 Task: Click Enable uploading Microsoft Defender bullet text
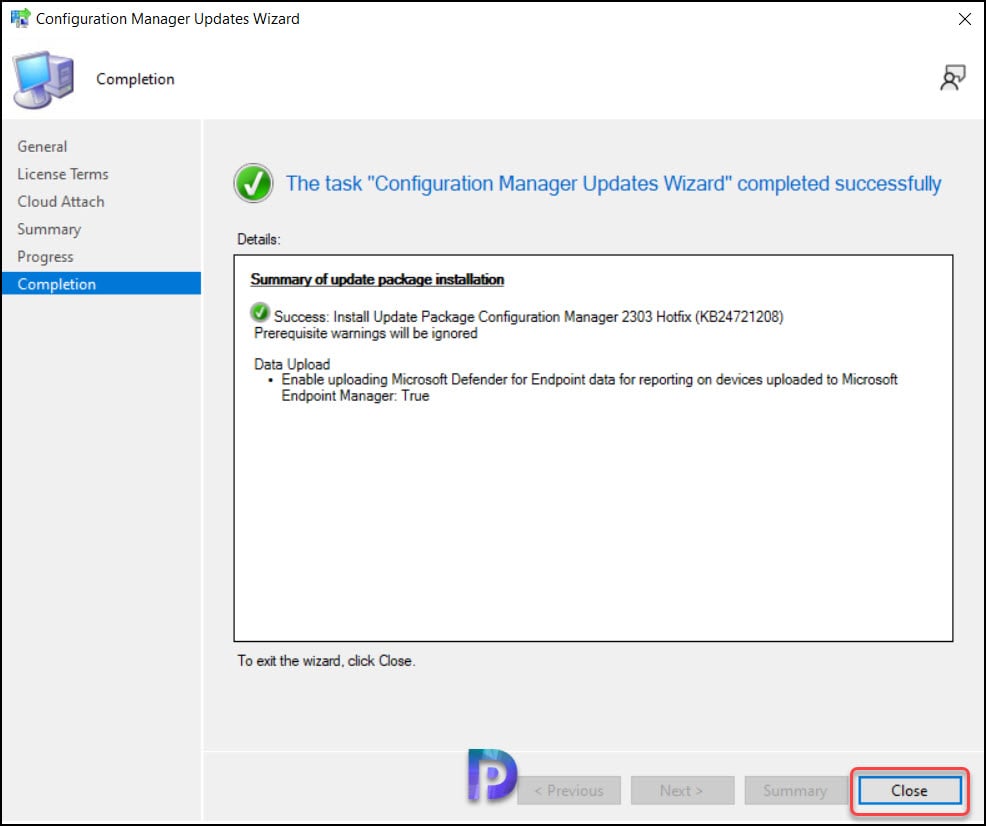(x=589, y=387)
